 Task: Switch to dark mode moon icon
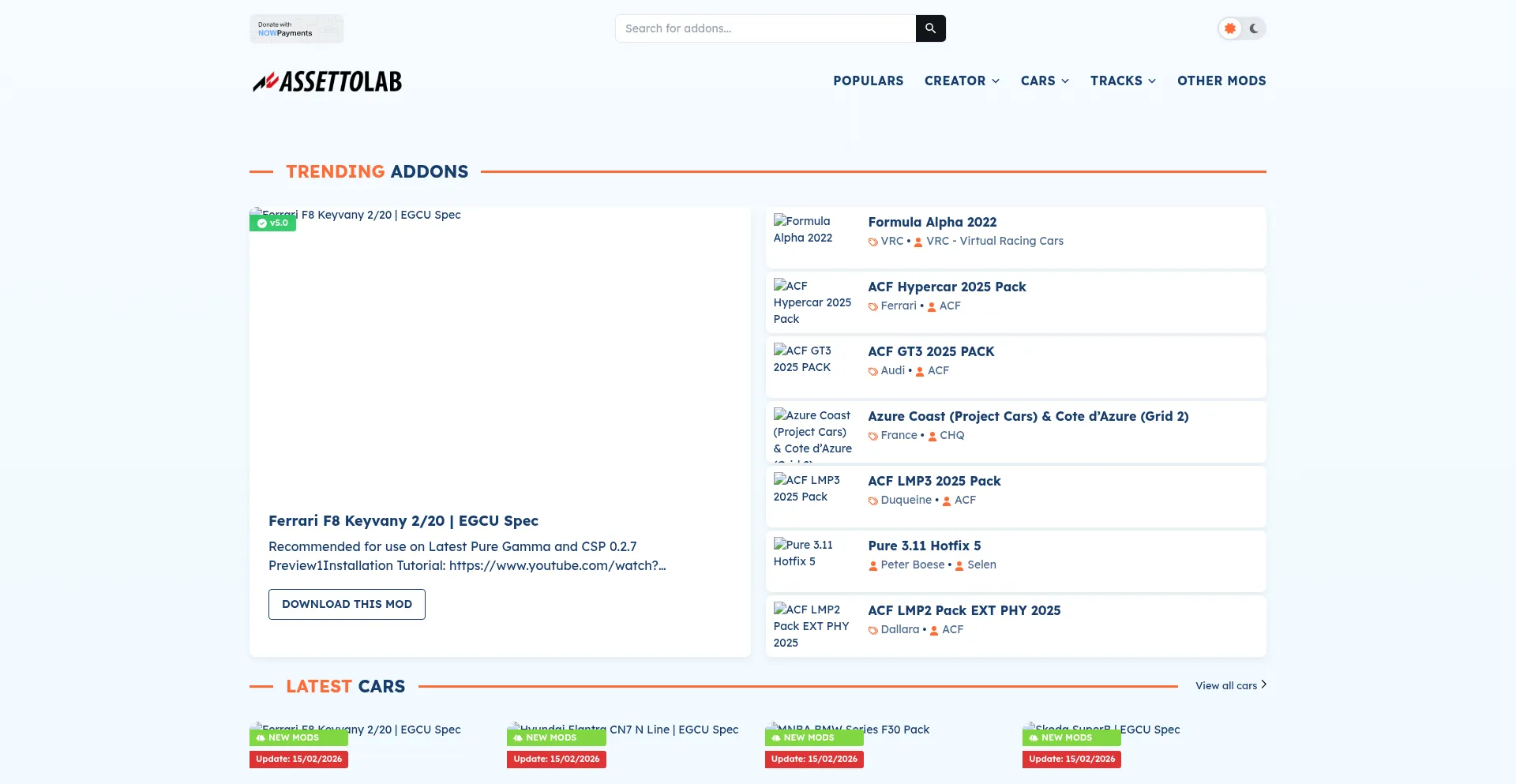[1254, 28]
